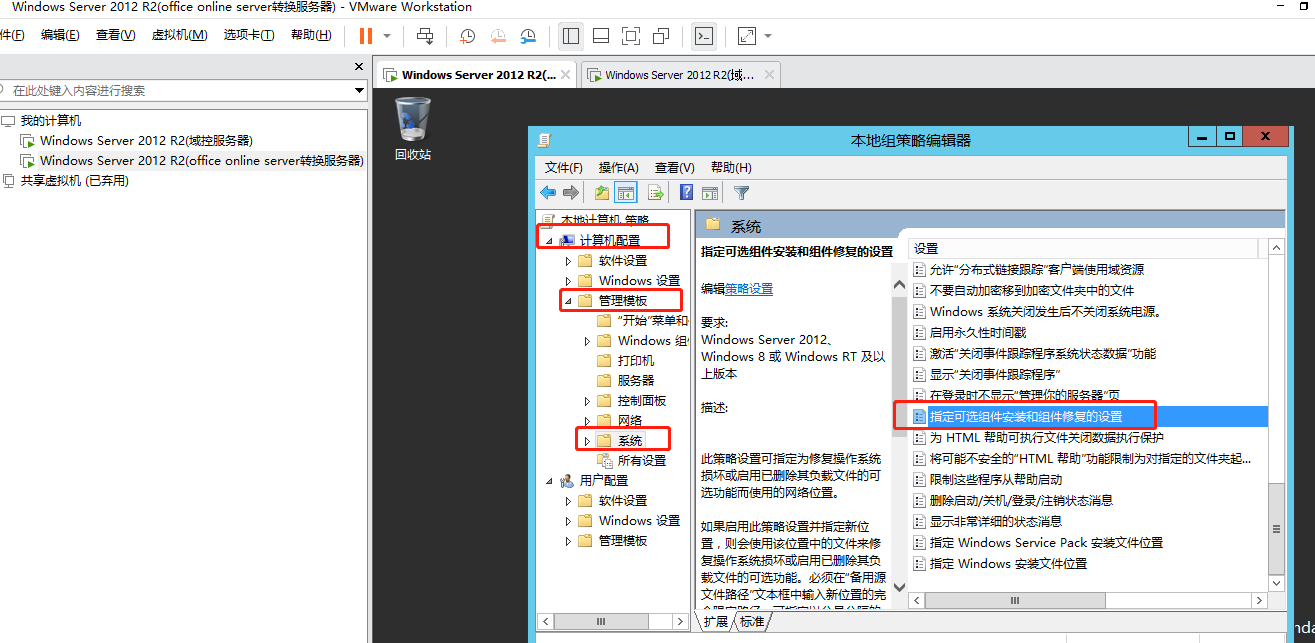Close the active Windows Server 2012 R2 tab
Screen dimensions: 1315x643
(566, 75)
